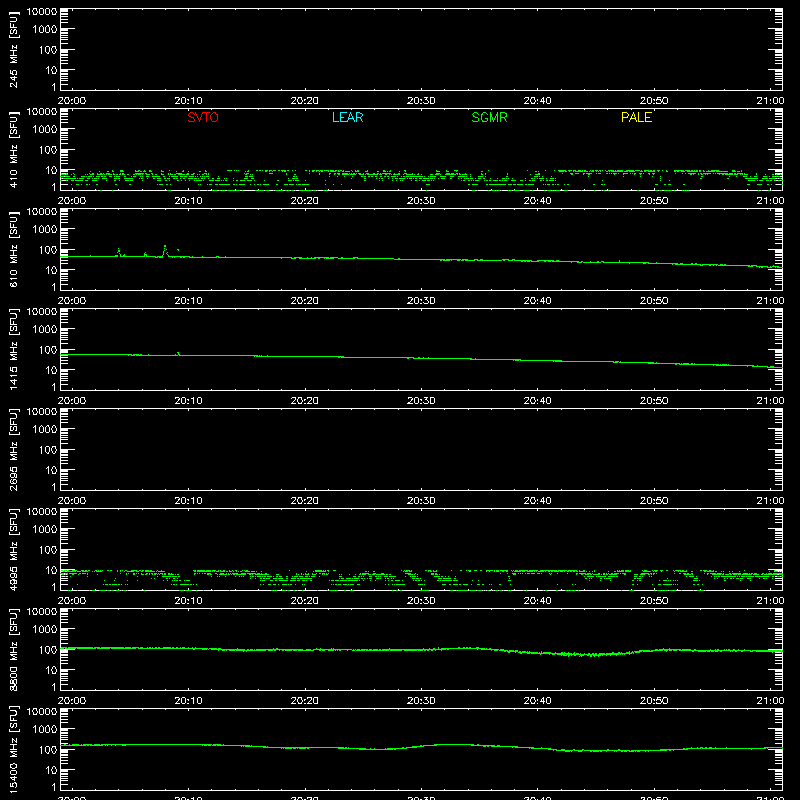Viewport: 800px width, 800px height.
Task: Click the 10000 tick value on 245 MHz axis
Action: [x=42, y=12]
